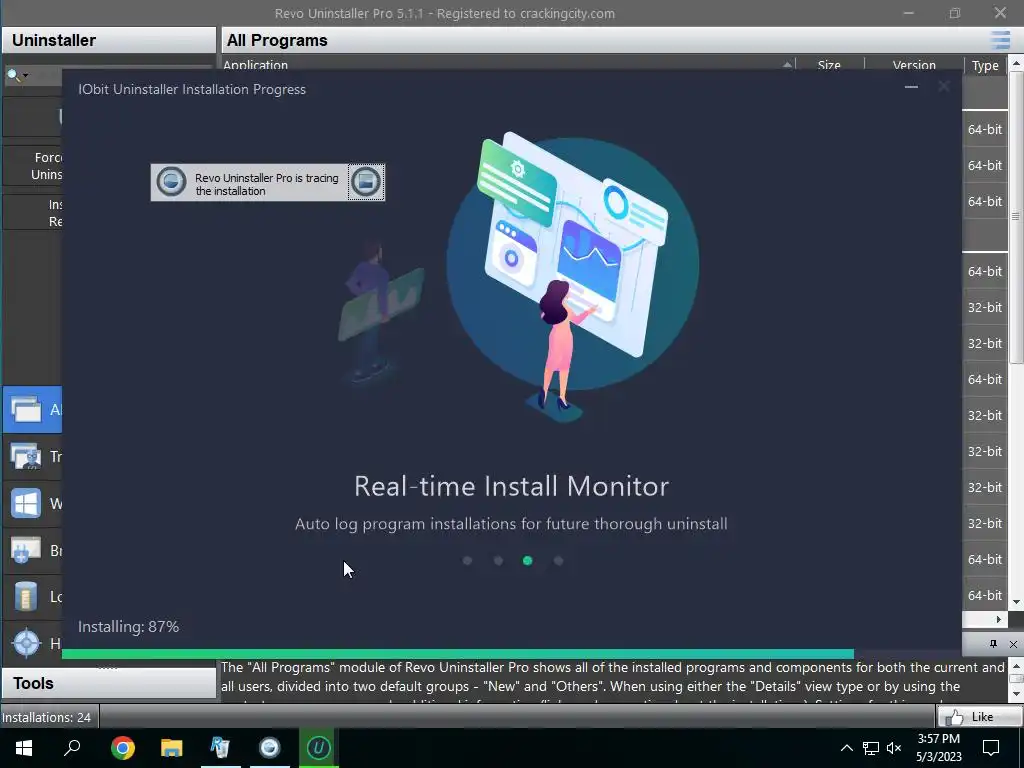Open the search options magnifier dropdown
The image size is (1024, 768).
point(17,75)
